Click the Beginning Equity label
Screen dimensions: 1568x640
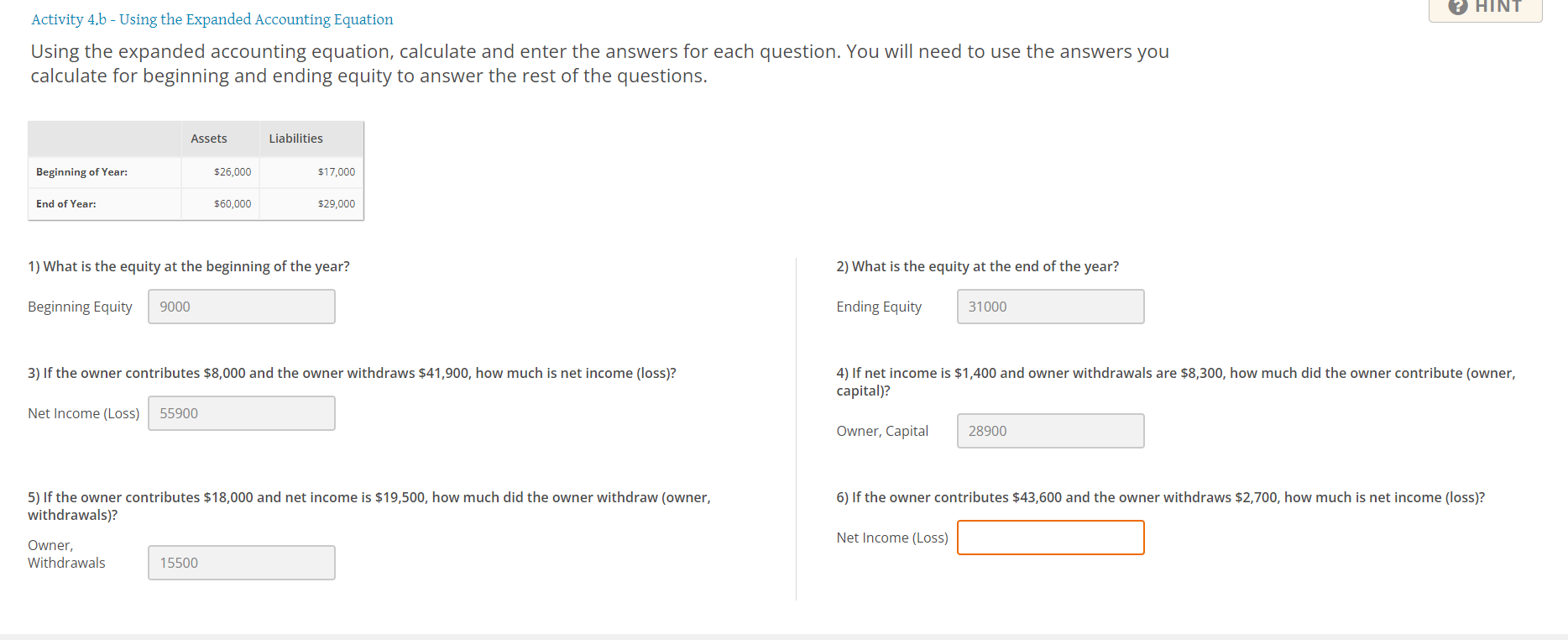coord(80,306)
